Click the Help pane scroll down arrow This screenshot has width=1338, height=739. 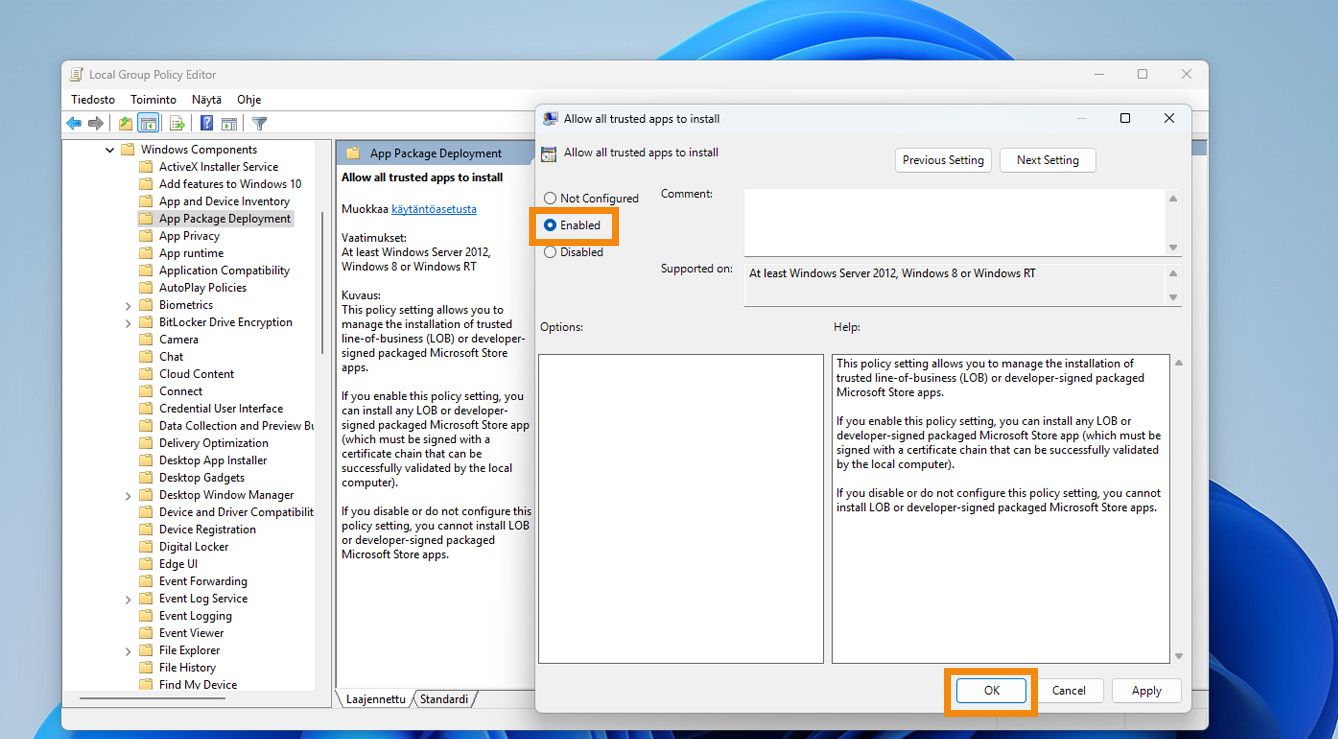tap(1178, 656)
